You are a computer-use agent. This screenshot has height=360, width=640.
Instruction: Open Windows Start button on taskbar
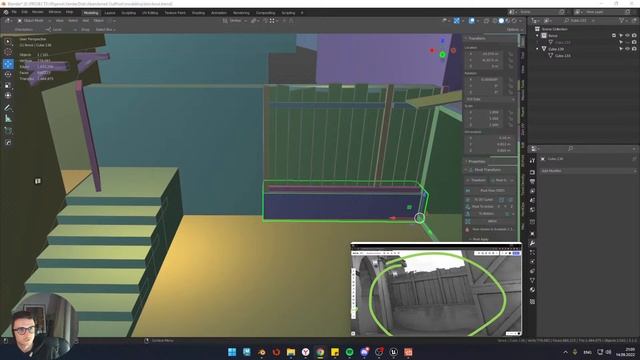tap(232, 352)
